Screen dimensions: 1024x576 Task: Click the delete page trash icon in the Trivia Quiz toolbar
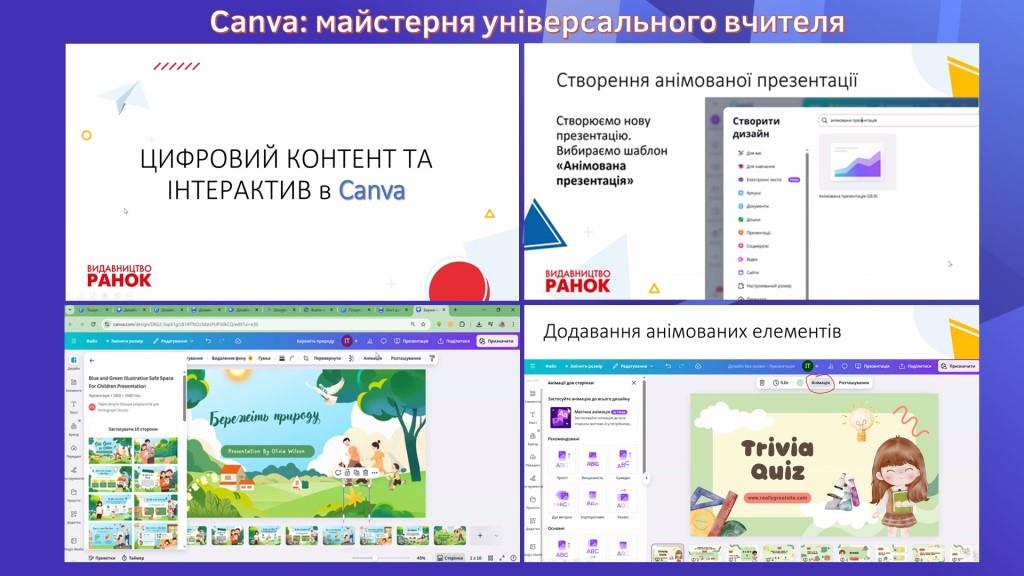click(762, 382)
